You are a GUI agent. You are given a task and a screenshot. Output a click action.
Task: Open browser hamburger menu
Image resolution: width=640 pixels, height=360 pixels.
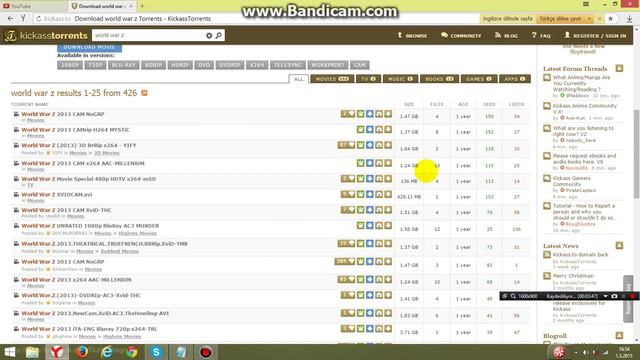[586, 4]
